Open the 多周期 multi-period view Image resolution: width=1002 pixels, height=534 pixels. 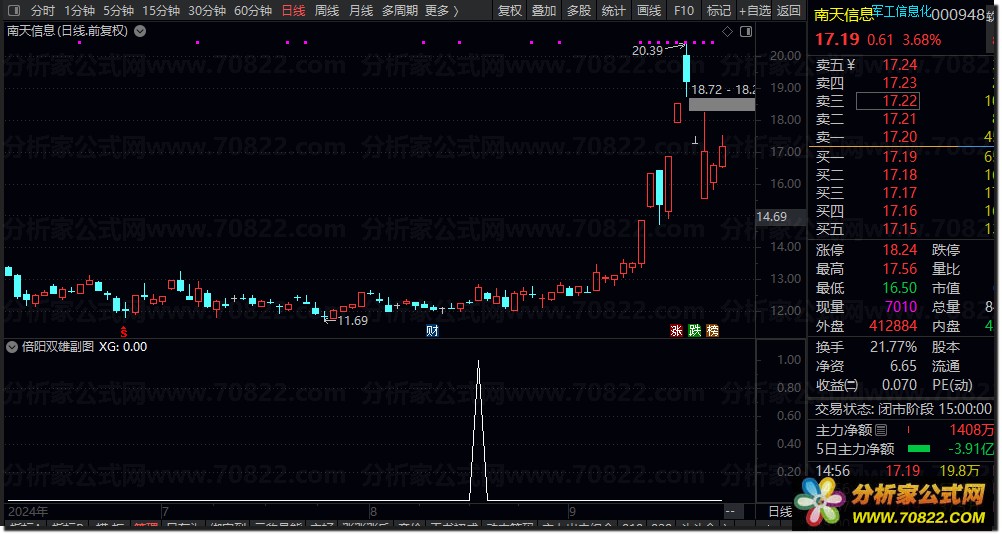(399, 11)
